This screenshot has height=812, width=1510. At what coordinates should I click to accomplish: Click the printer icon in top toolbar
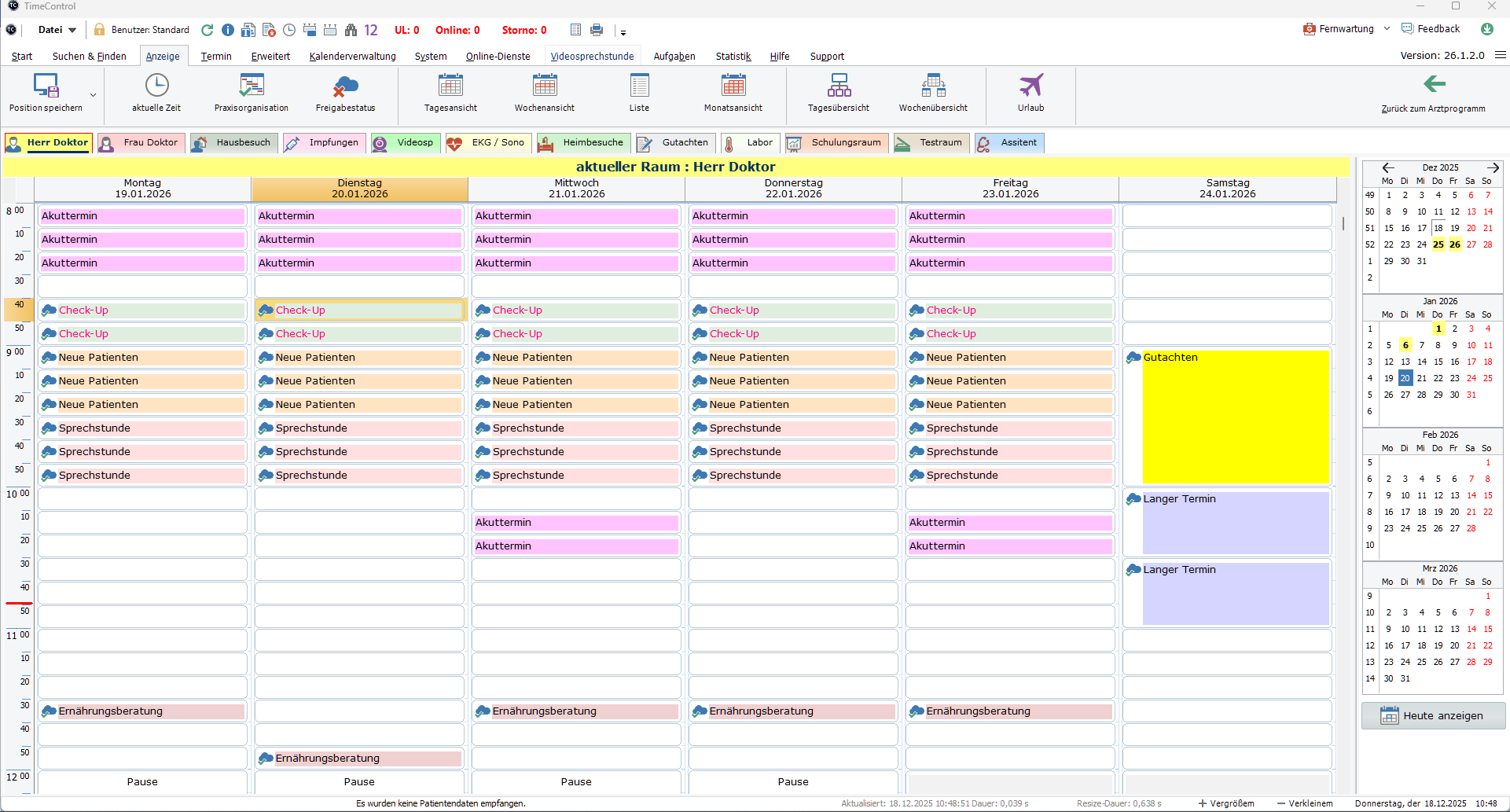(x=597, y=30)
